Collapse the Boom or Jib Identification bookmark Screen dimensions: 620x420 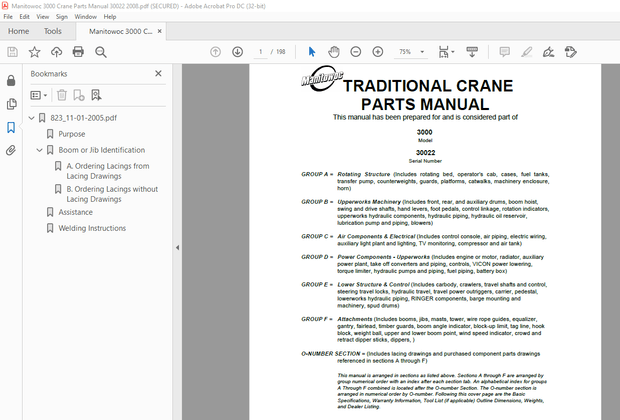click(39, 150)
